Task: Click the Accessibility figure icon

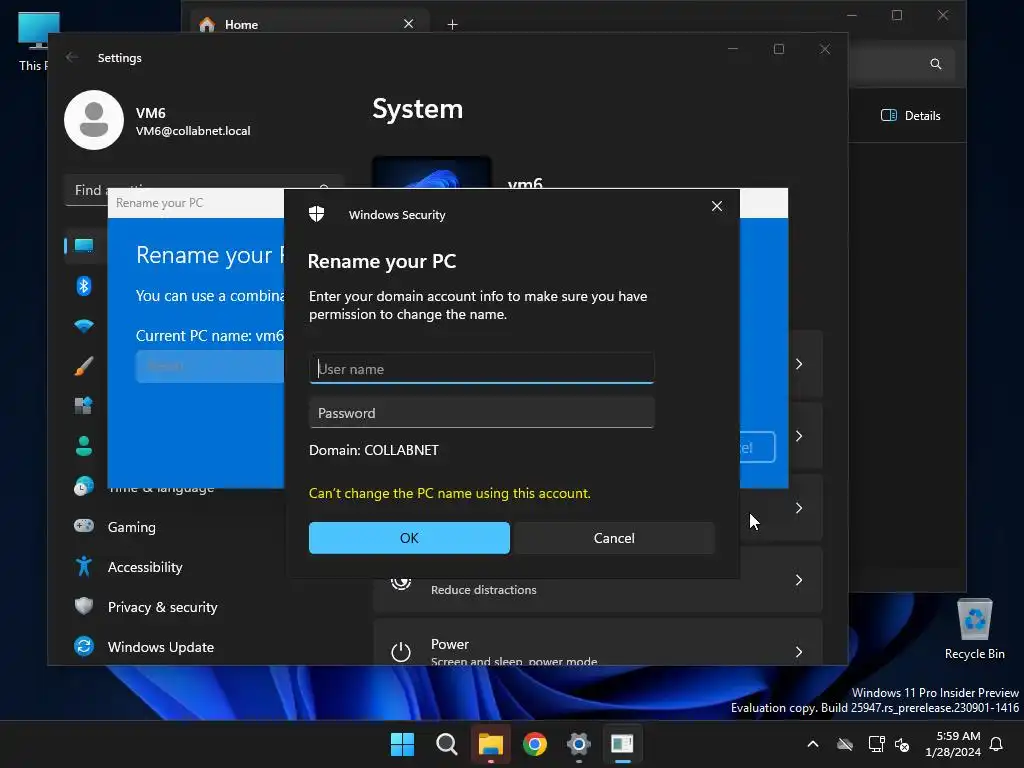Action: point(84,566)
